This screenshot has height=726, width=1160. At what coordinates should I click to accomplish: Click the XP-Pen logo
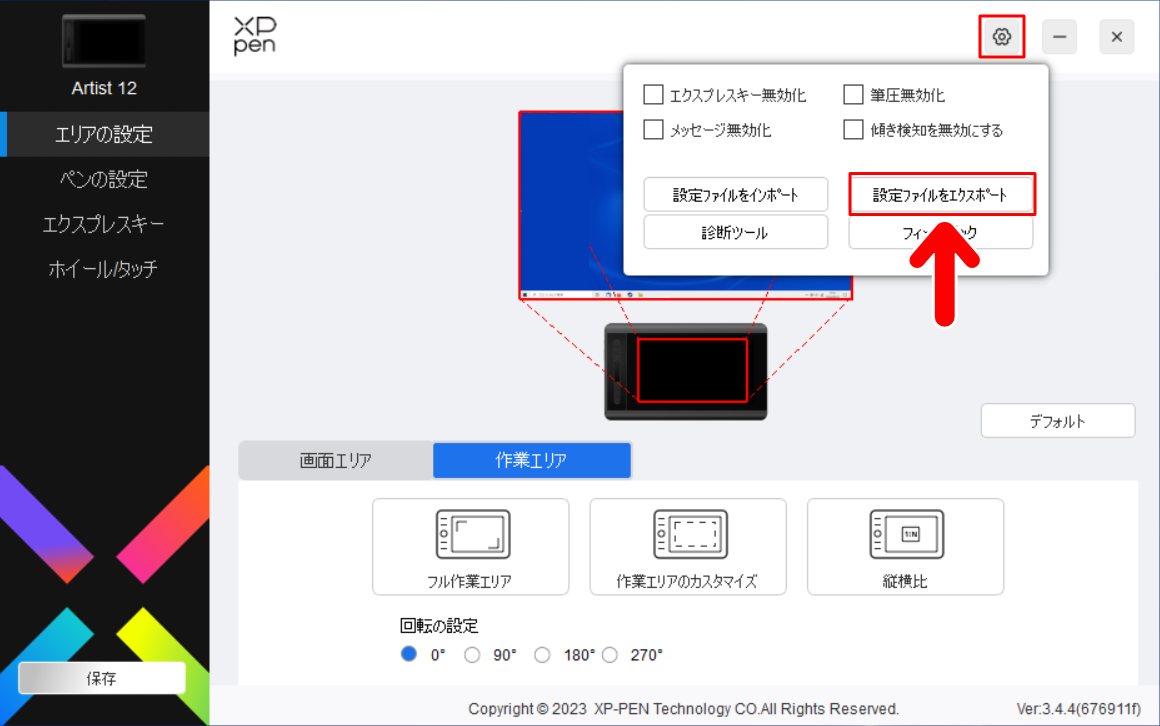point(253,36)
